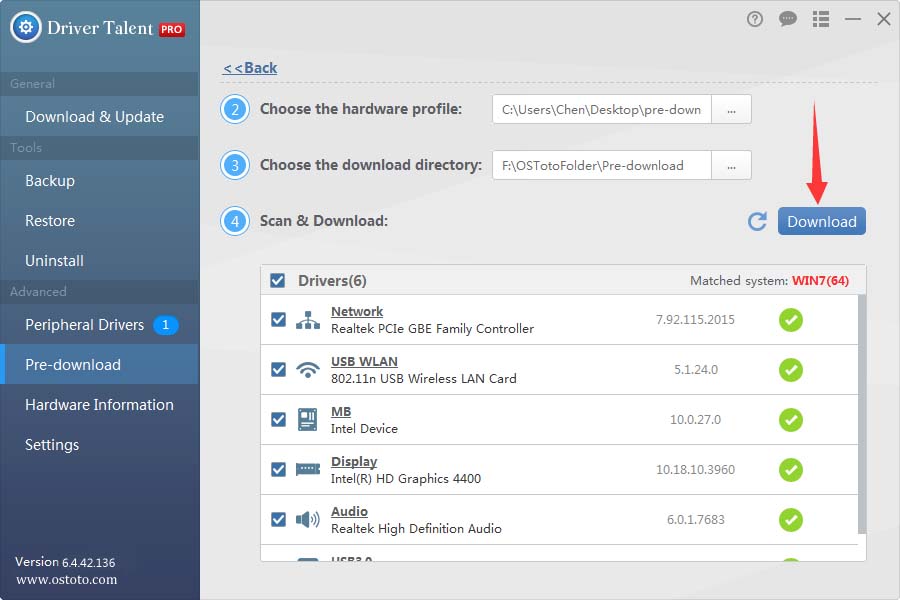The image size is (900, 600).
Task: Open the Download & Update section
Action: point(100,117)
